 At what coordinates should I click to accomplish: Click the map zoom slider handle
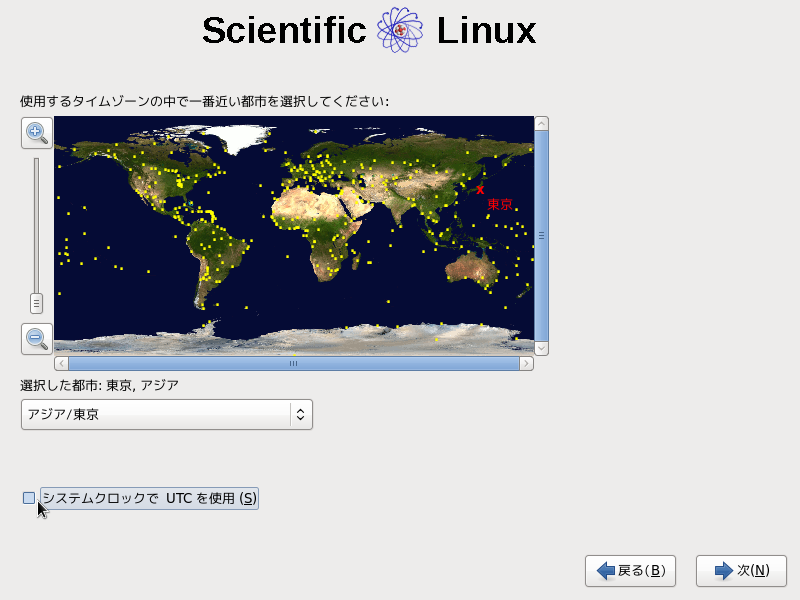coord(37,303)
